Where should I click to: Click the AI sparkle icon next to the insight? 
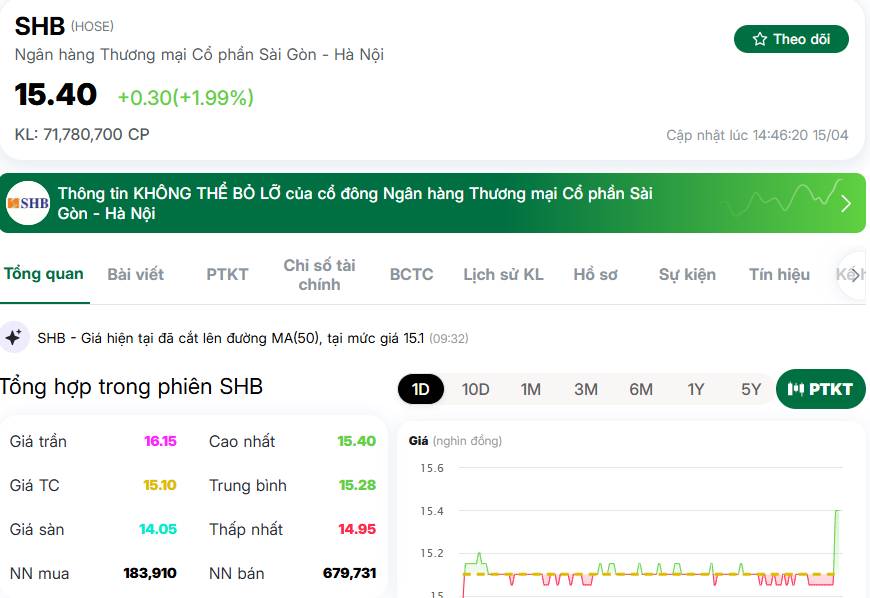tap(14, 336)
